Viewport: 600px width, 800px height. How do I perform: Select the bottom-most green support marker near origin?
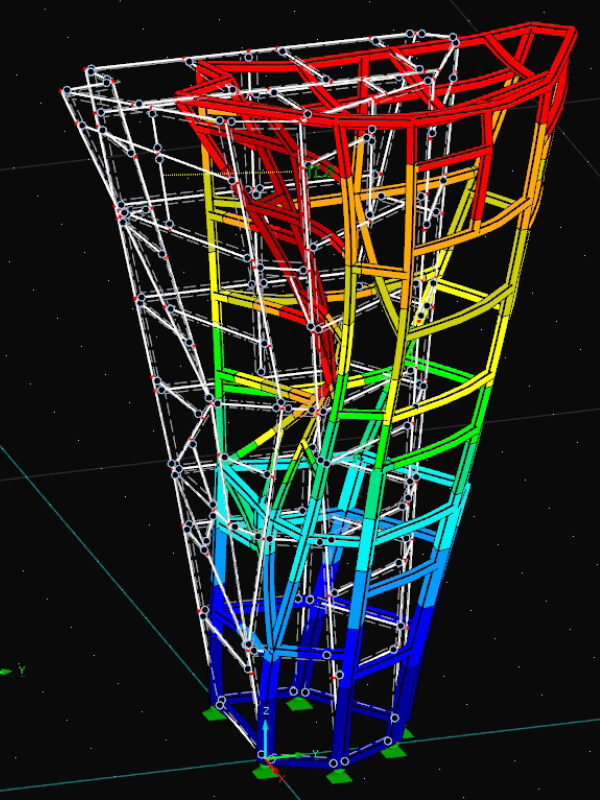(265, 771)
